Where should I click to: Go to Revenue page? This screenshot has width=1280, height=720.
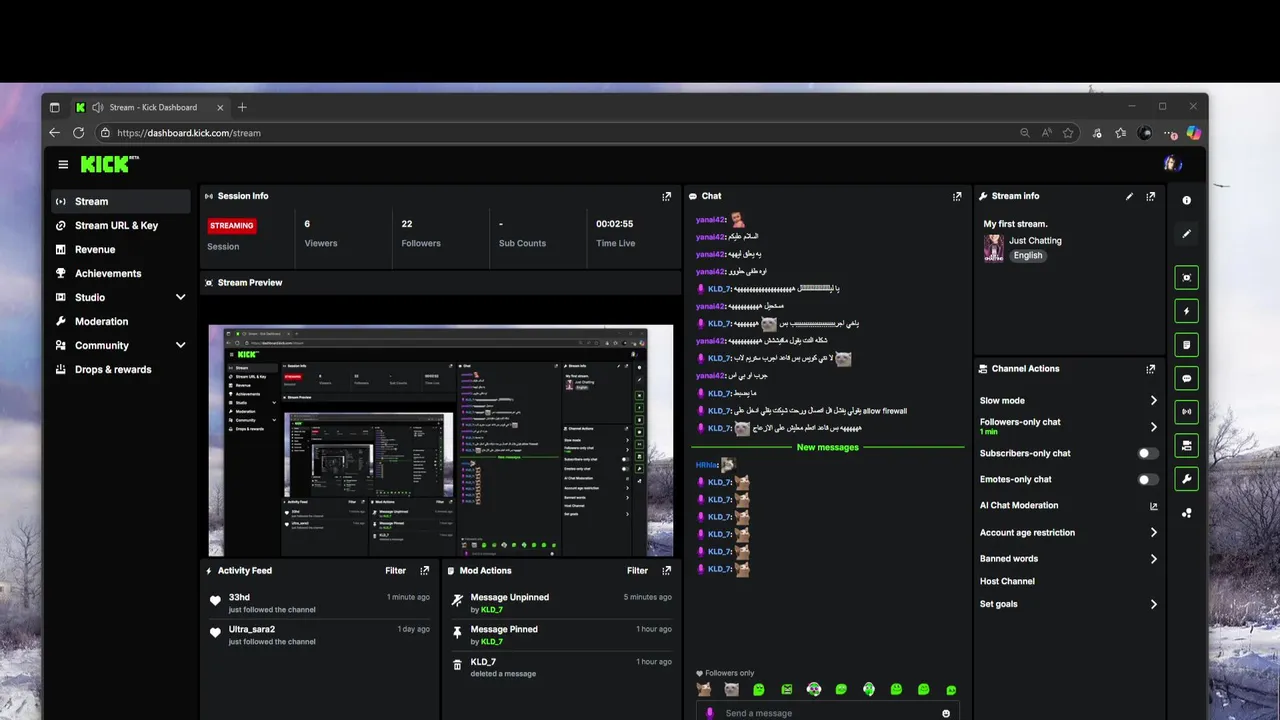(x=121, y=249)
